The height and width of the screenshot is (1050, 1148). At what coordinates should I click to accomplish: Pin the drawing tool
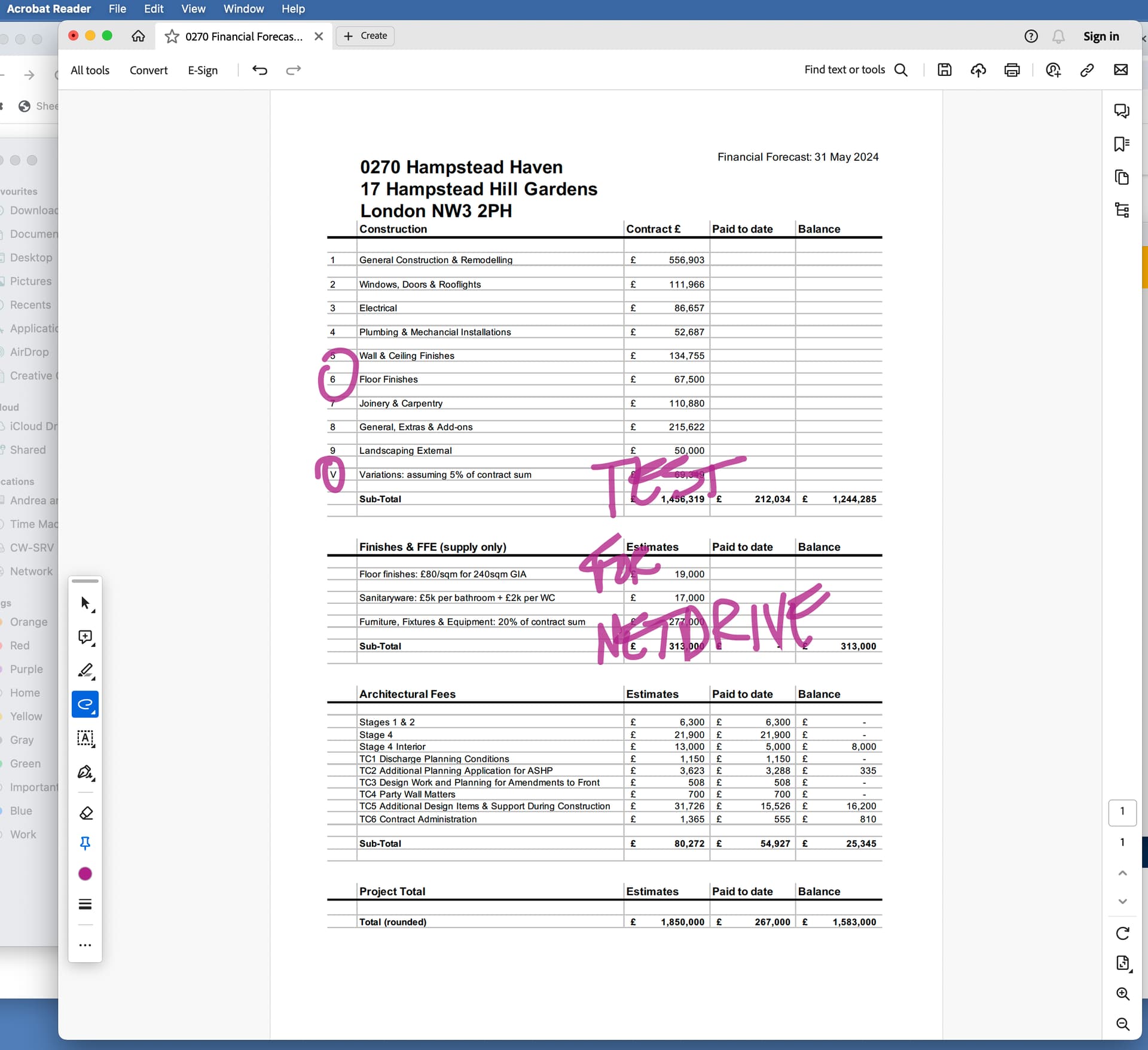(86, 843)
